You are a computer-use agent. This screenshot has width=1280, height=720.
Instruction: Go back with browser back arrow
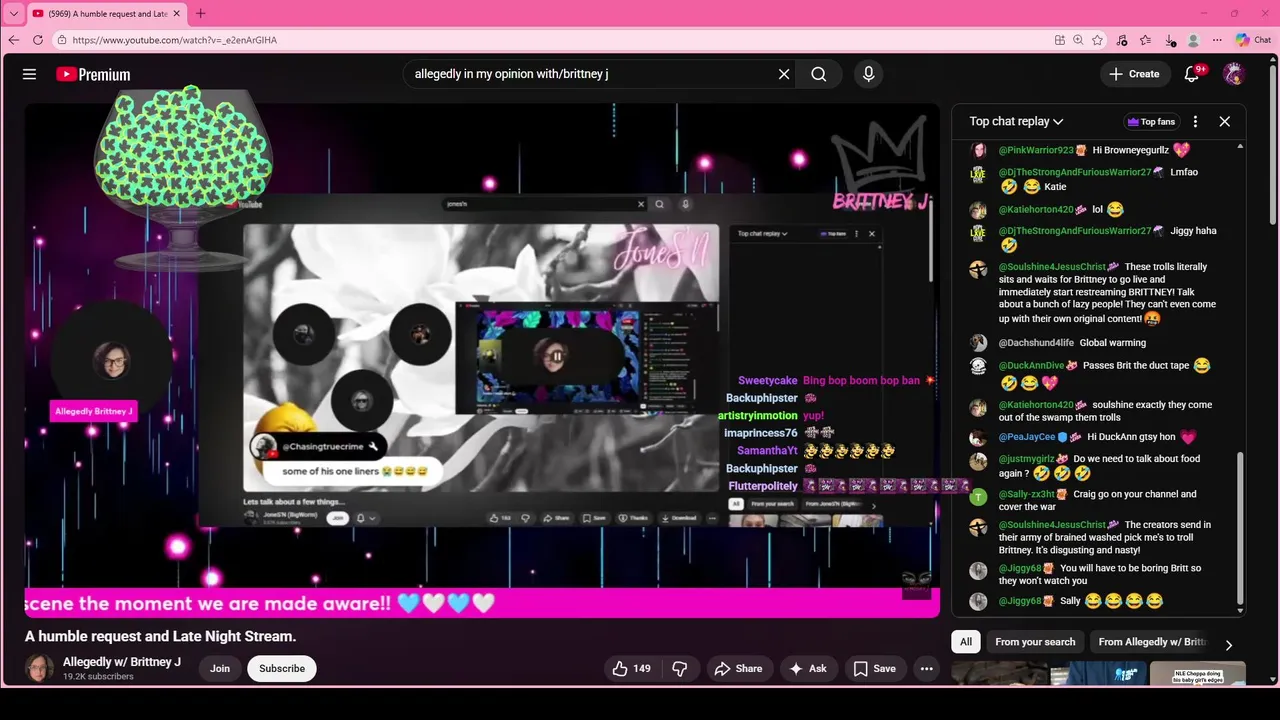coord(13,40)
